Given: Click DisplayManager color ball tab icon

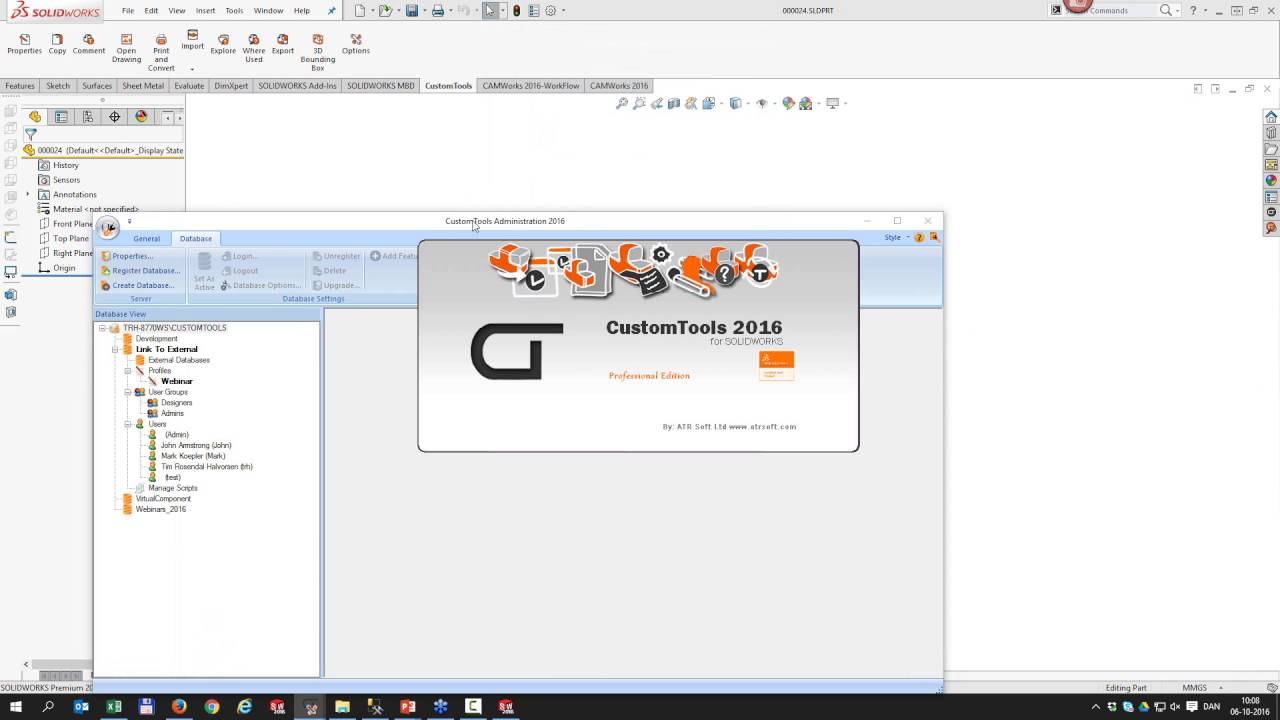Looking at the screenshot, I should (141, 117).
